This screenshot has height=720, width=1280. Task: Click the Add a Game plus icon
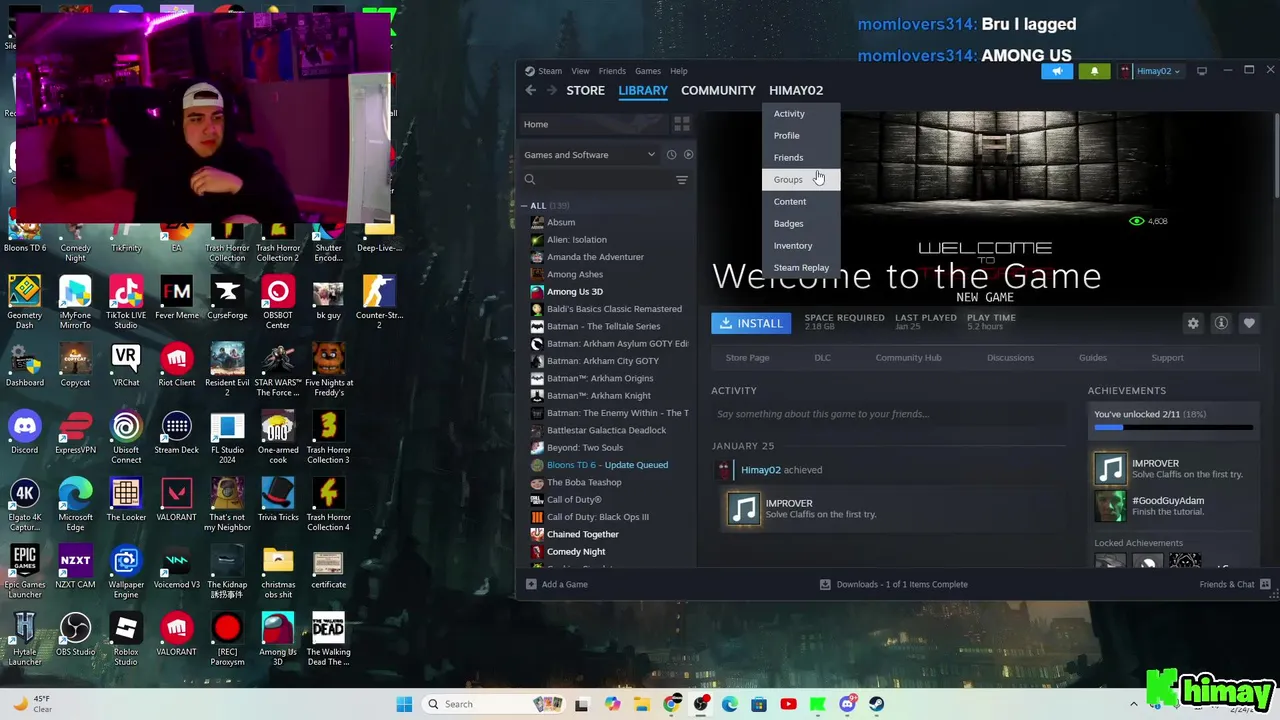(x=531, y=584)
